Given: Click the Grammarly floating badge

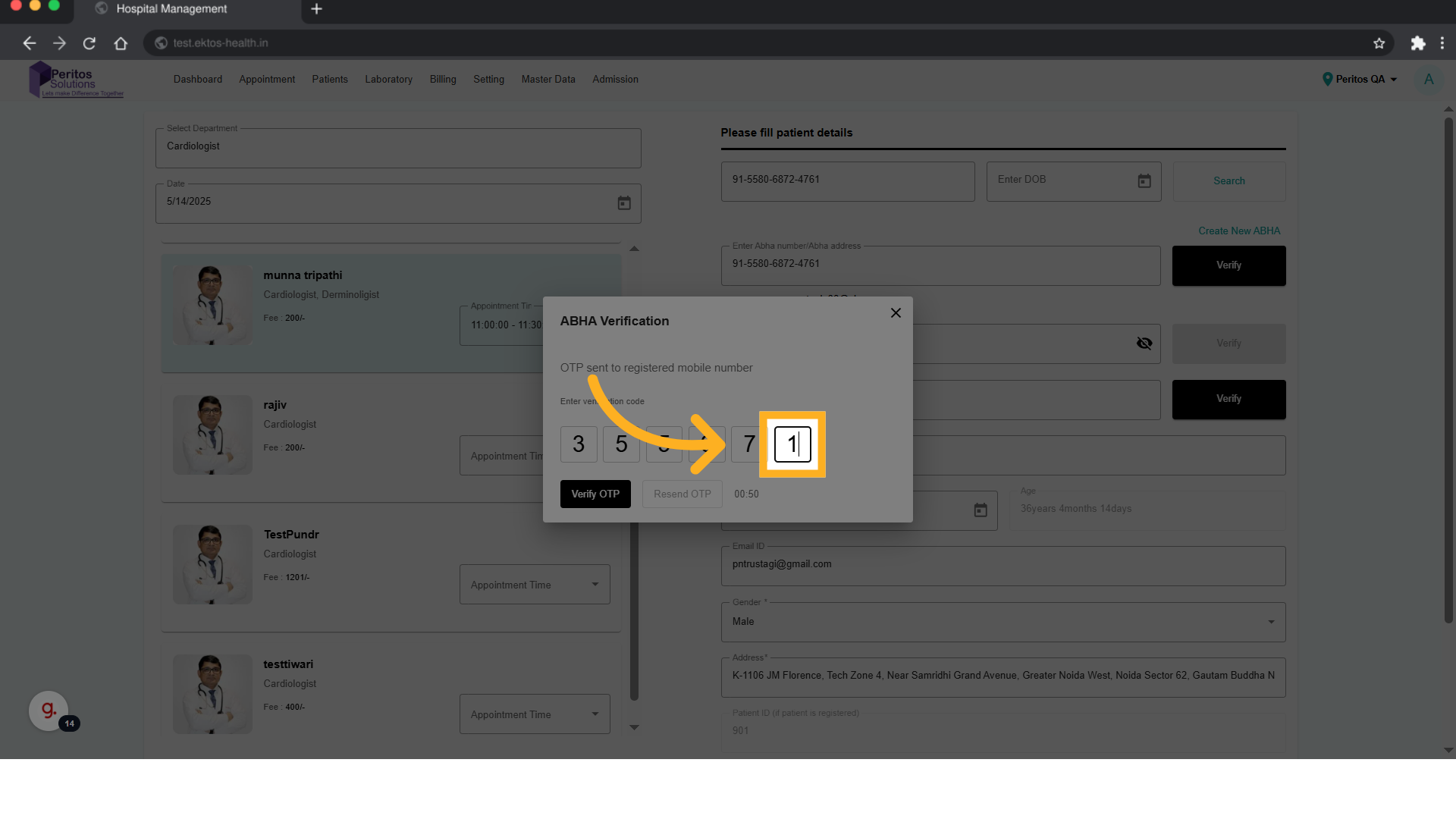Looking at the screenshot, I should pos(49,711).
